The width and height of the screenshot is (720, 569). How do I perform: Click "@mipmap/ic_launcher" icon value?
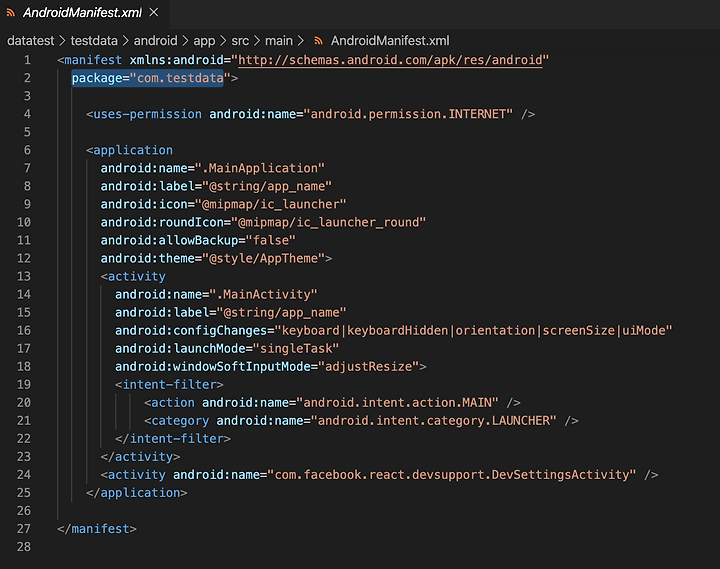click(x=270, y=204)
